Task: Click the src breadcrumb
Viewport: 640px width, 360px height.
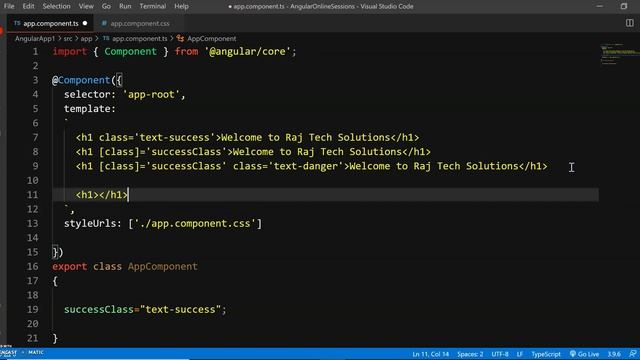Action: (68, 38)
